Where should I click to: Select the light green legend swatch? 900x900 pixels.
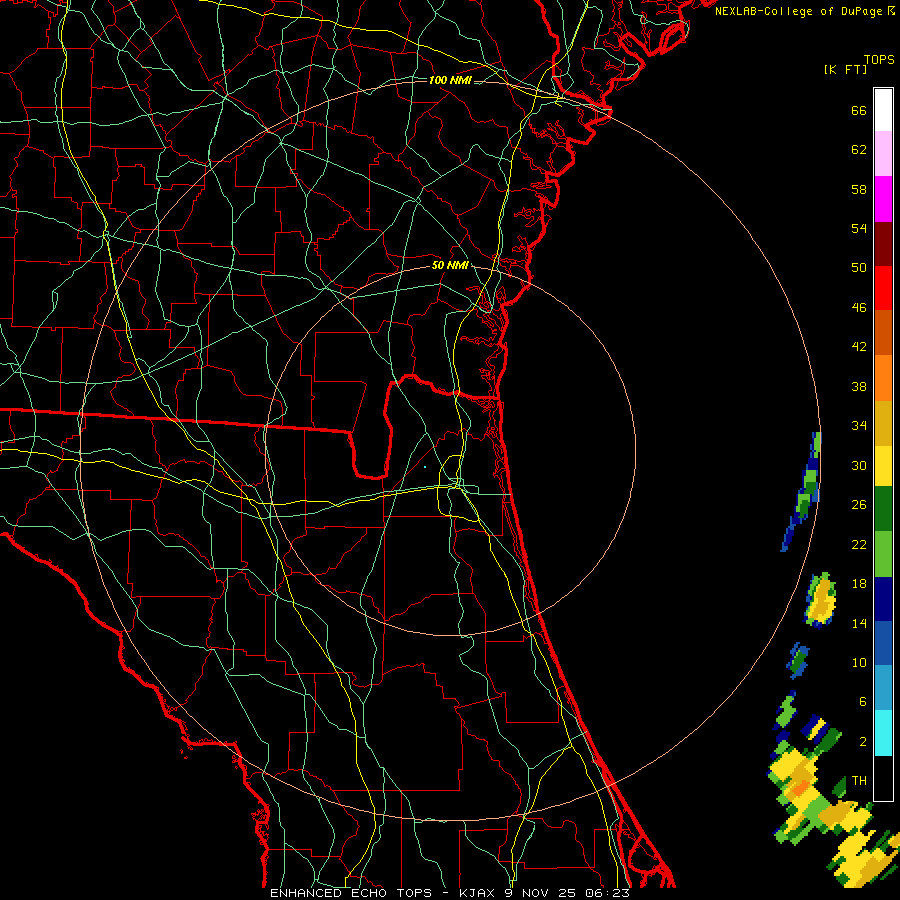pyautogui.click(x=883, y=554)
